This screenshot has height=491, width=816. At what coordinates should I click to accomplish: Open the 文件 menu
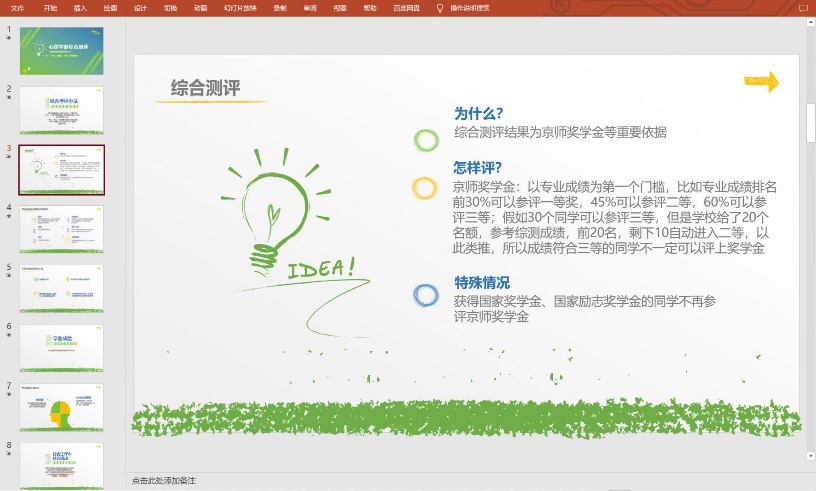17,7
